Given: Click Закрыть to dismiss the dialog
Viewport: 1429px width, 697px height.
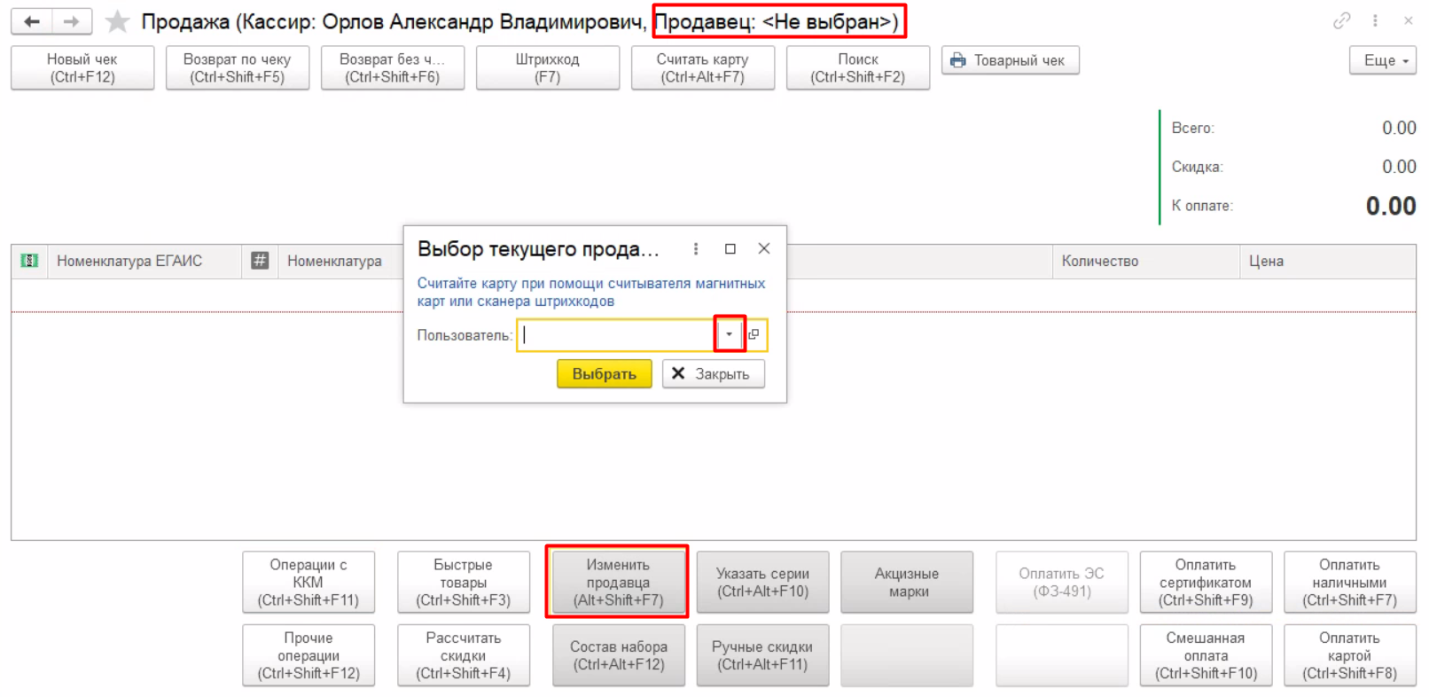Looking at the screenshot, I should (712, 374).
